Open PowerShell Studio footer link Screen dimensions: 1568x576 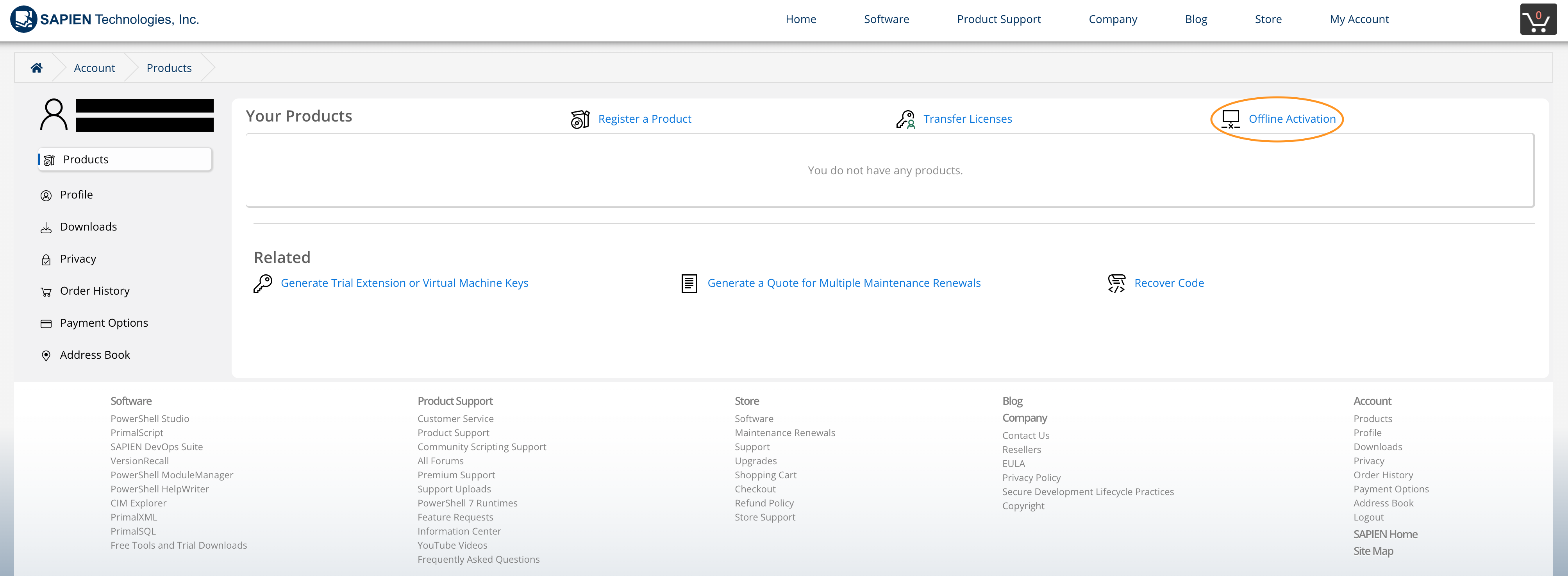[x=150, y=419]
